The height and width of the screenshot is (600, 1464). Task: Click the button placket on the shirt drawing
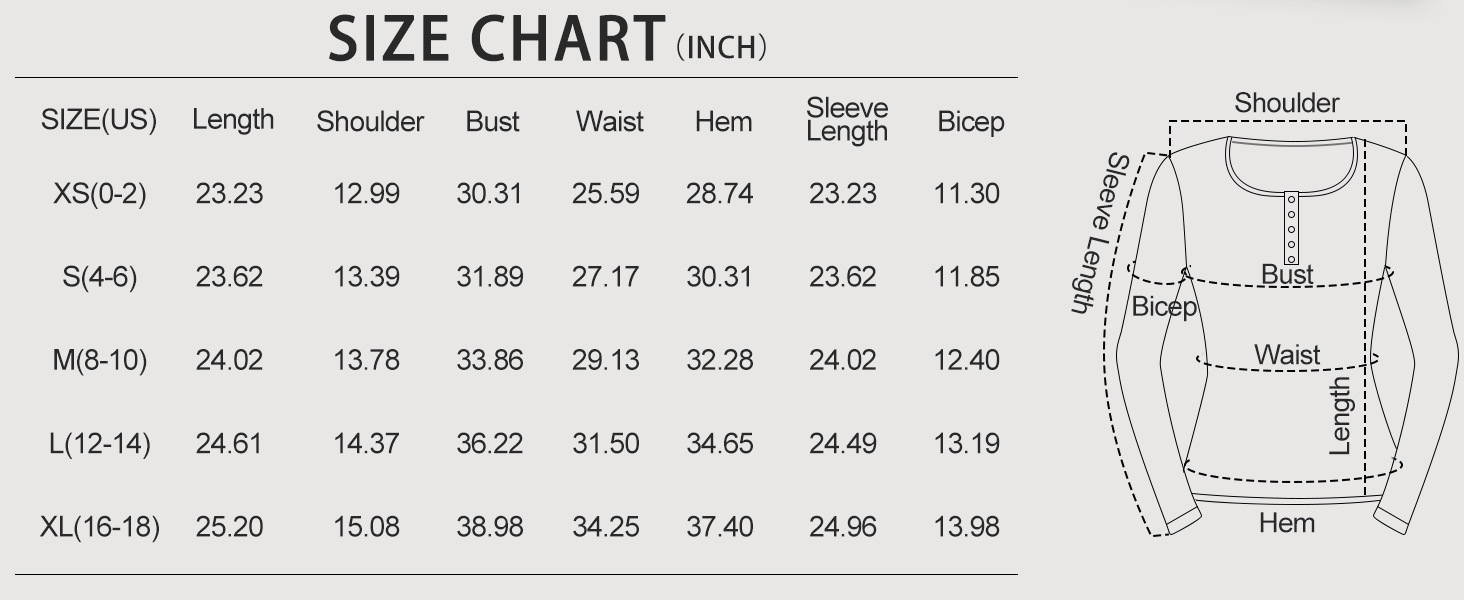pos(1291,228)
